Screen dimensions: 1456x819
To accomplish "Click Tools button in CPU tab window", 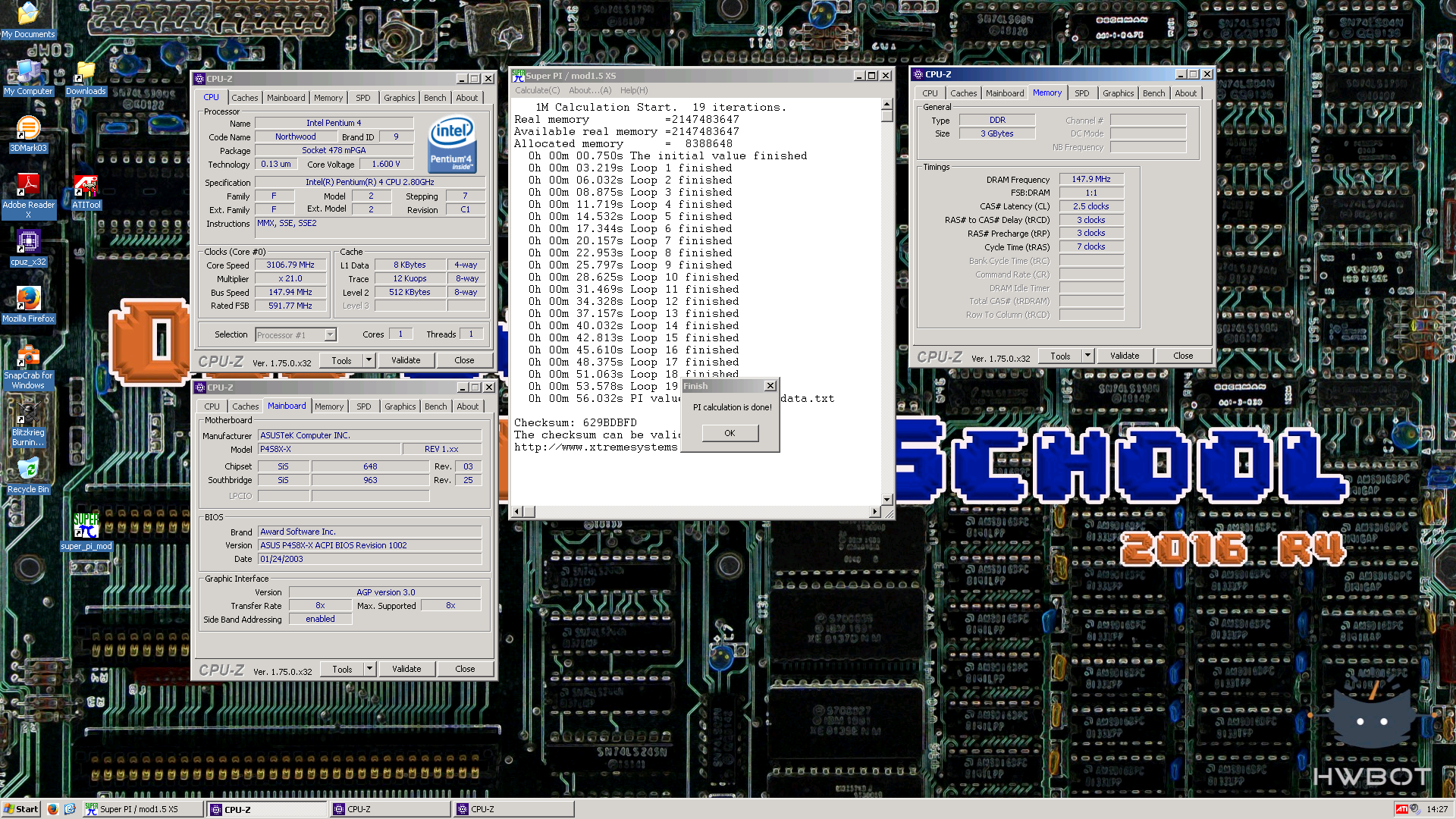I will click(x=341, y=360).
